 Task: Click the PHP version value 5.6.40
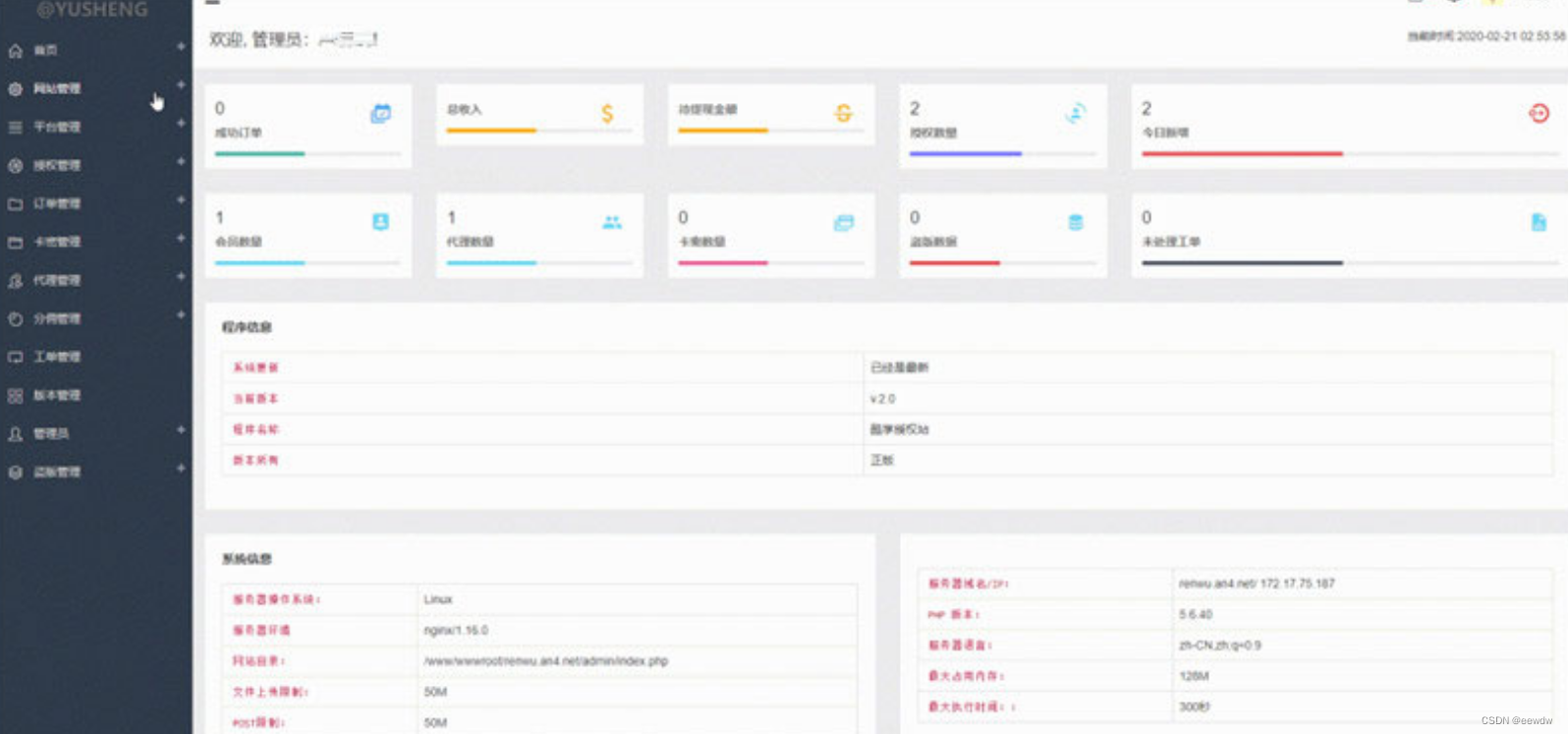click(1196, 614)
